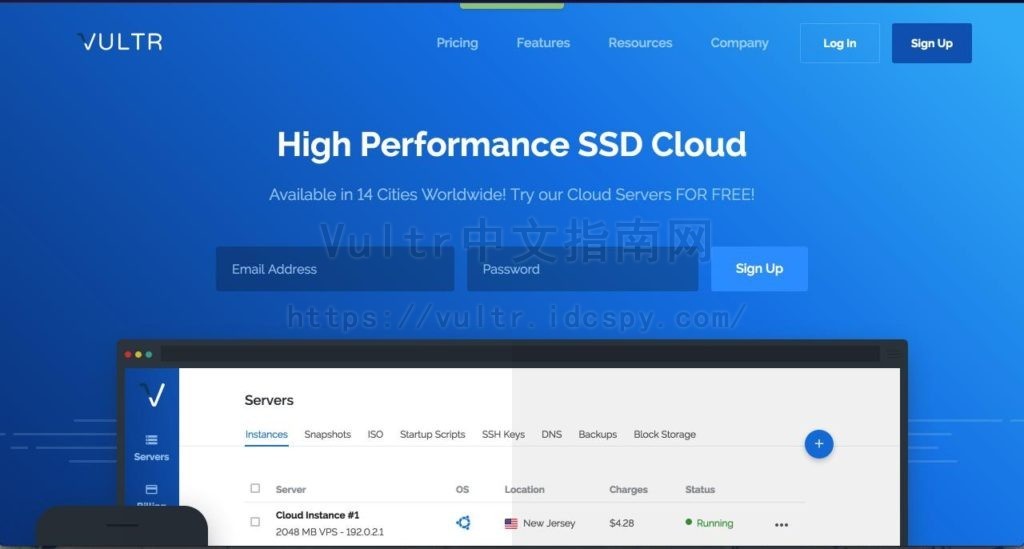The height and width of the screenshot is (549, 1024).
Task: Click the $4.28 charges value
Action: coord(622,523)
